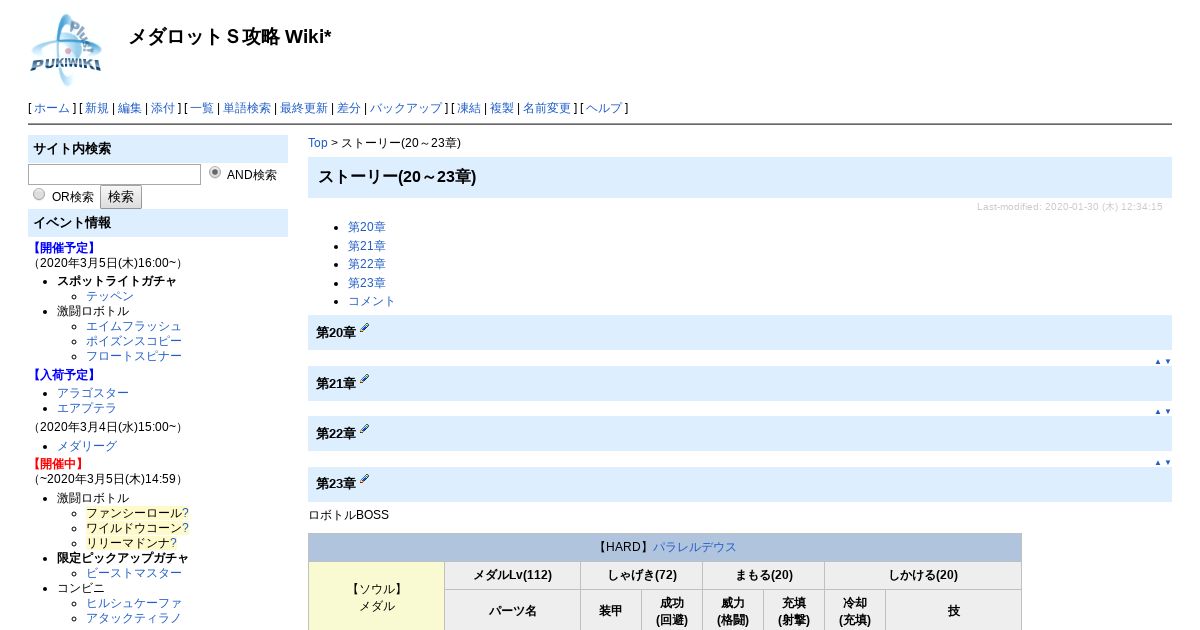Select the OR検索 radio button

tap(39, 194)
